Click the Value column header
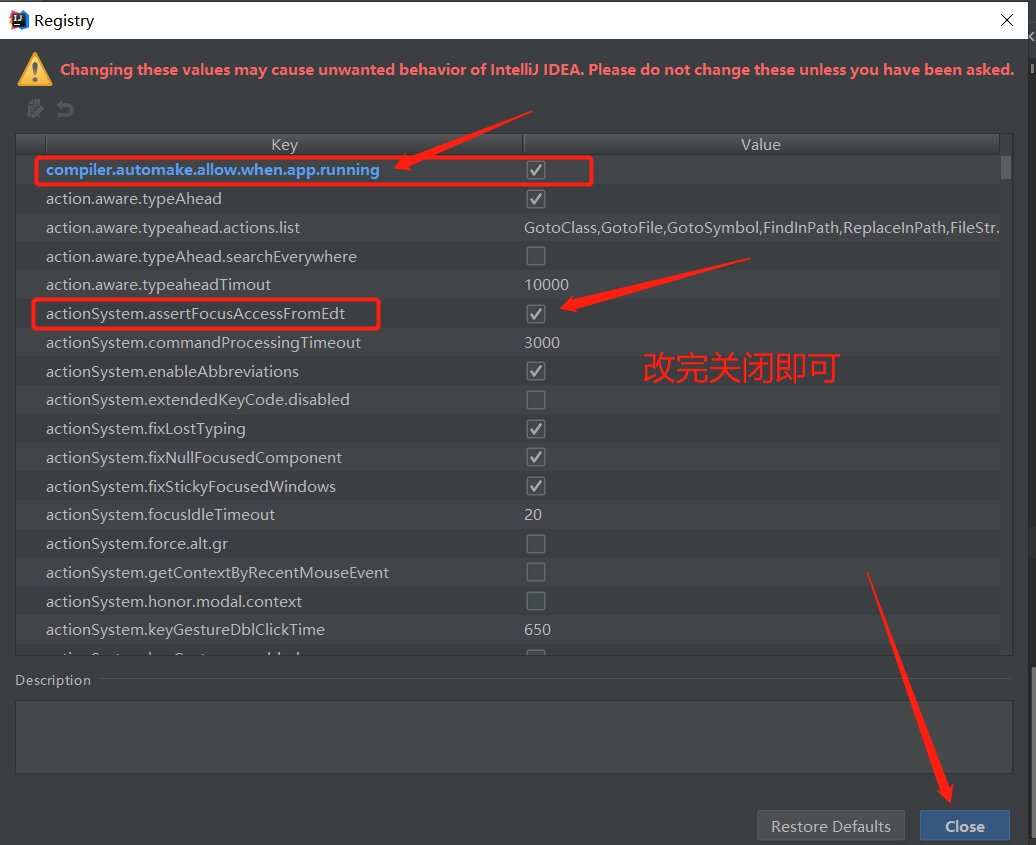The width and height of the screenshot is (1036, 845). pos(760,144)
